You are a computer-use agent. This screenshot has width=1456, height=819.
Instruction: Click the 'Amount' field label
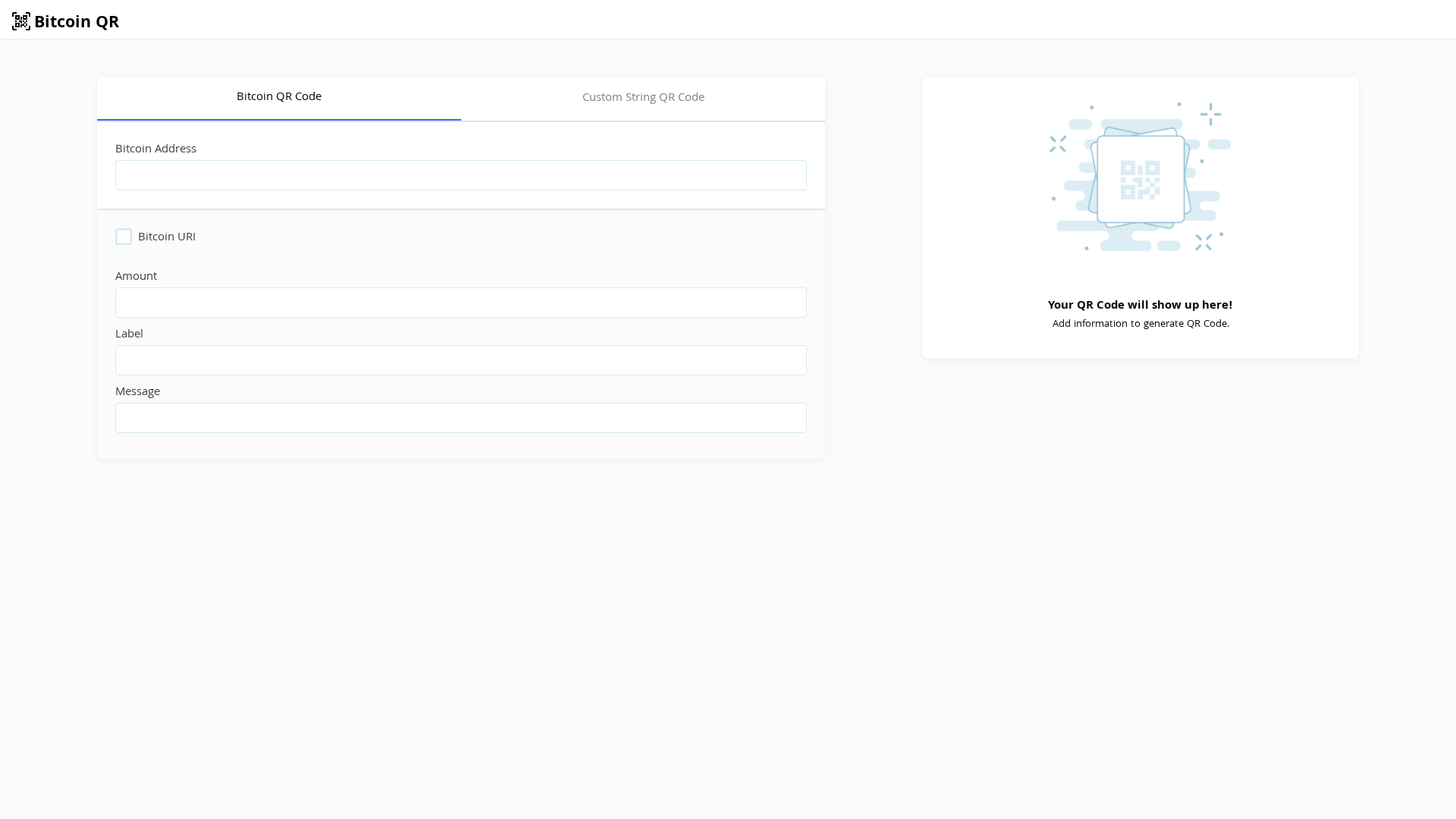[136, 276]
